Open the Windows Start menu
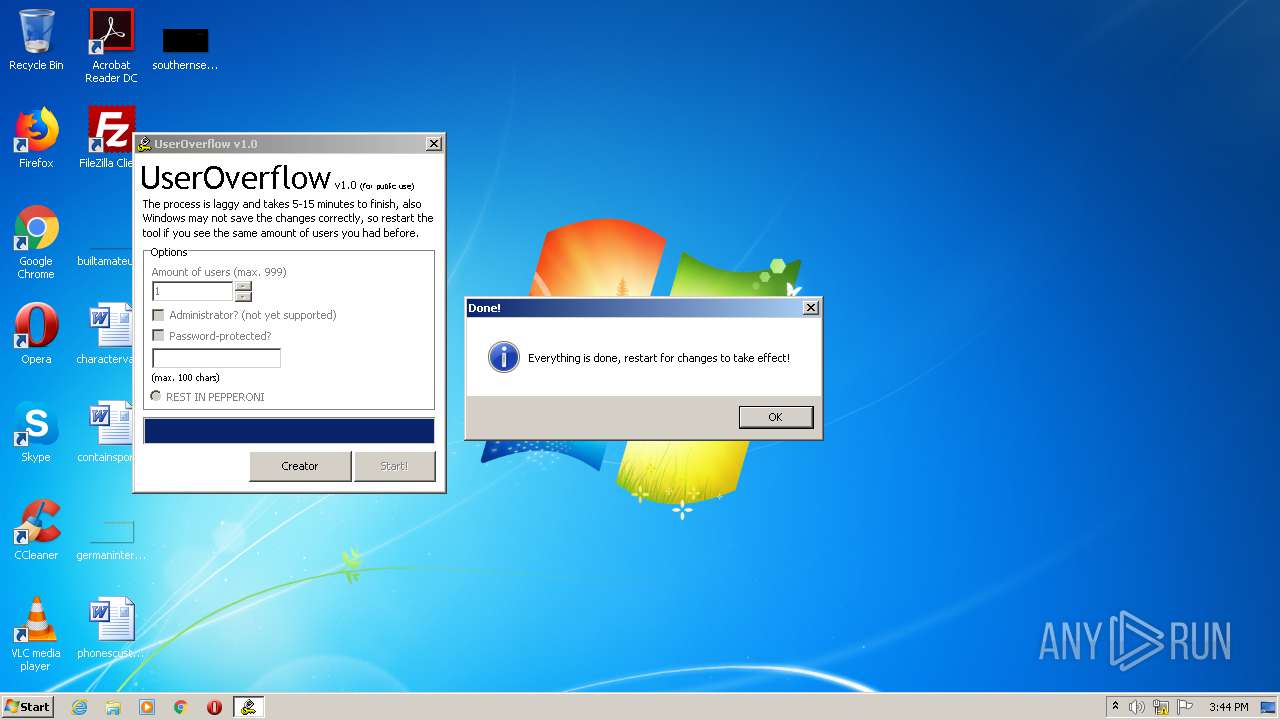The image size is (1280, 720). click(28, 706)
